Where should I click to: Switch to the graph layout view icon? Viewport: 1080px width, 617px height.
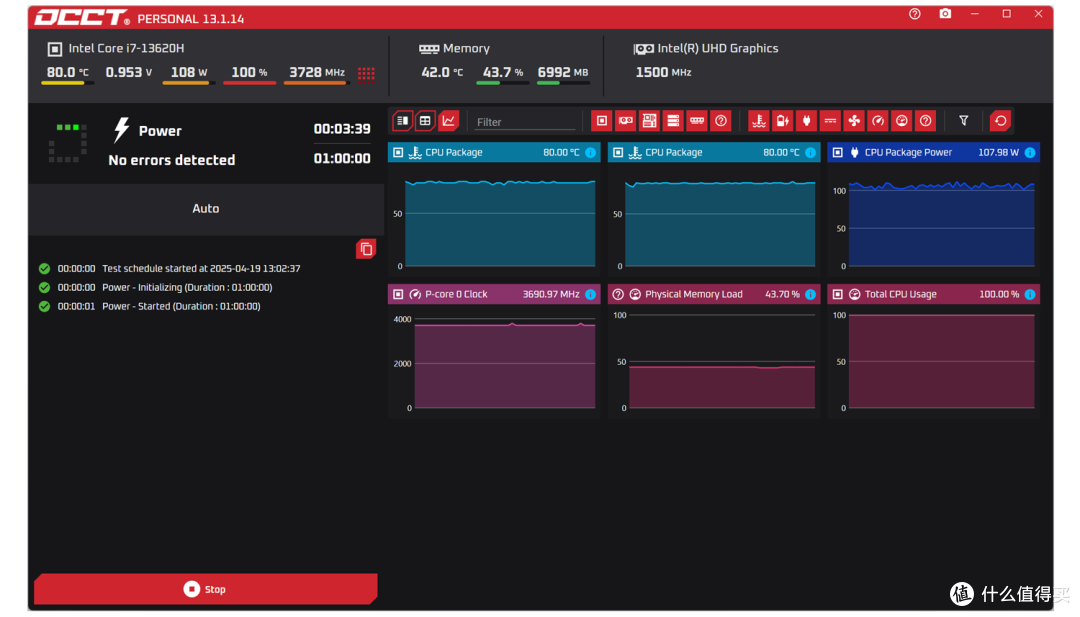tap(449, 121)
